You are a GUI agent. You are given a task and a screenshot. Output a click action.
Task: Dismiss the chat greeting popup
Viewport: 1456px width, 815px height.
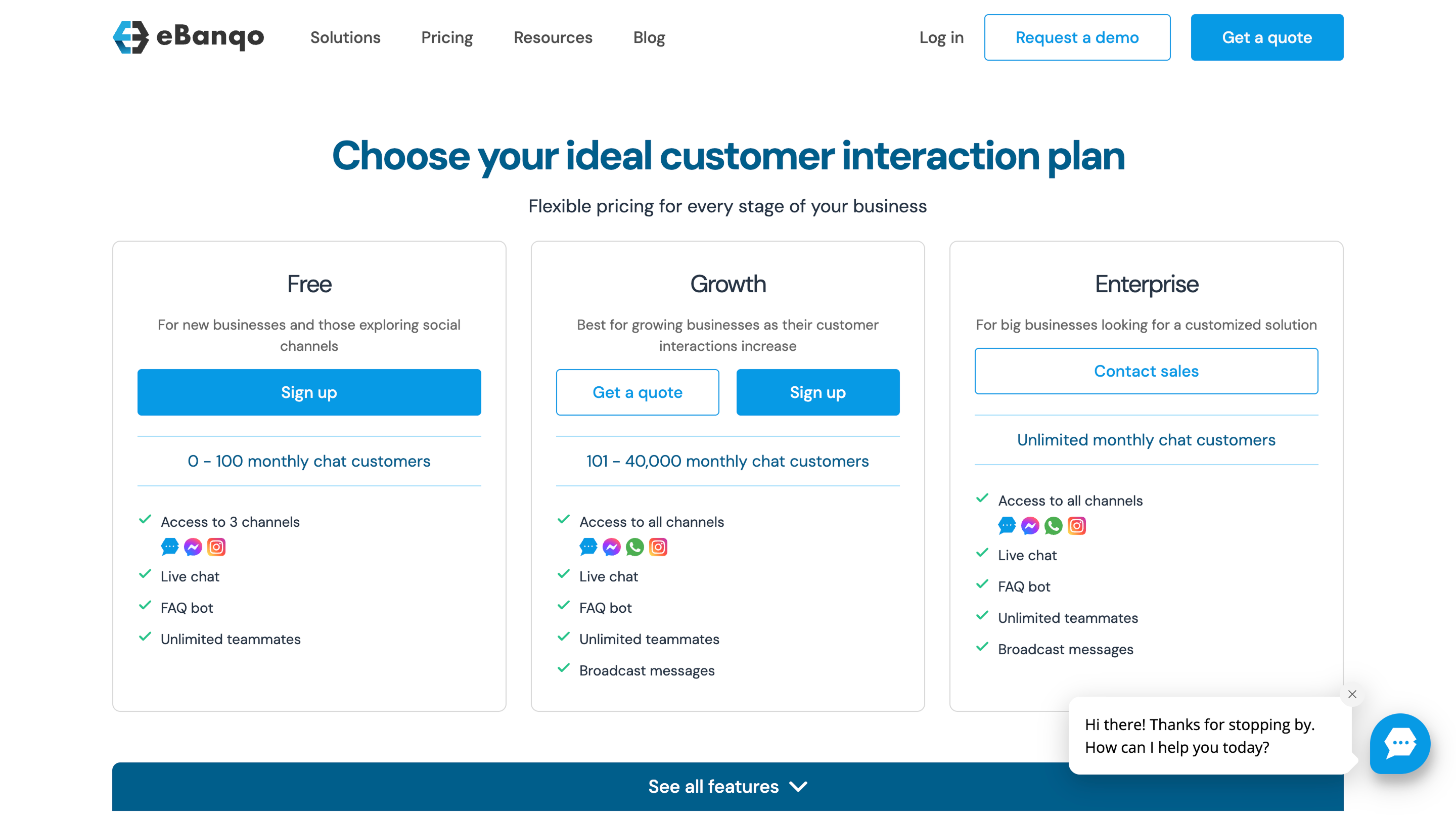click(x=1352, y=695)
